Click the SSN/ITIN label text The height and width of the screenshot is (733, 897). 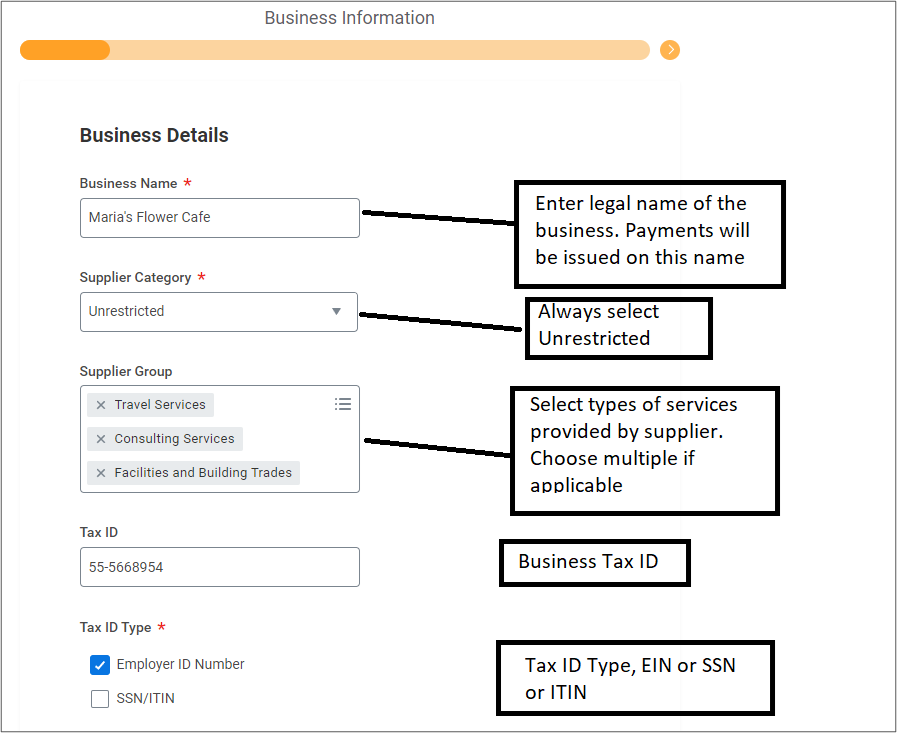146,698
